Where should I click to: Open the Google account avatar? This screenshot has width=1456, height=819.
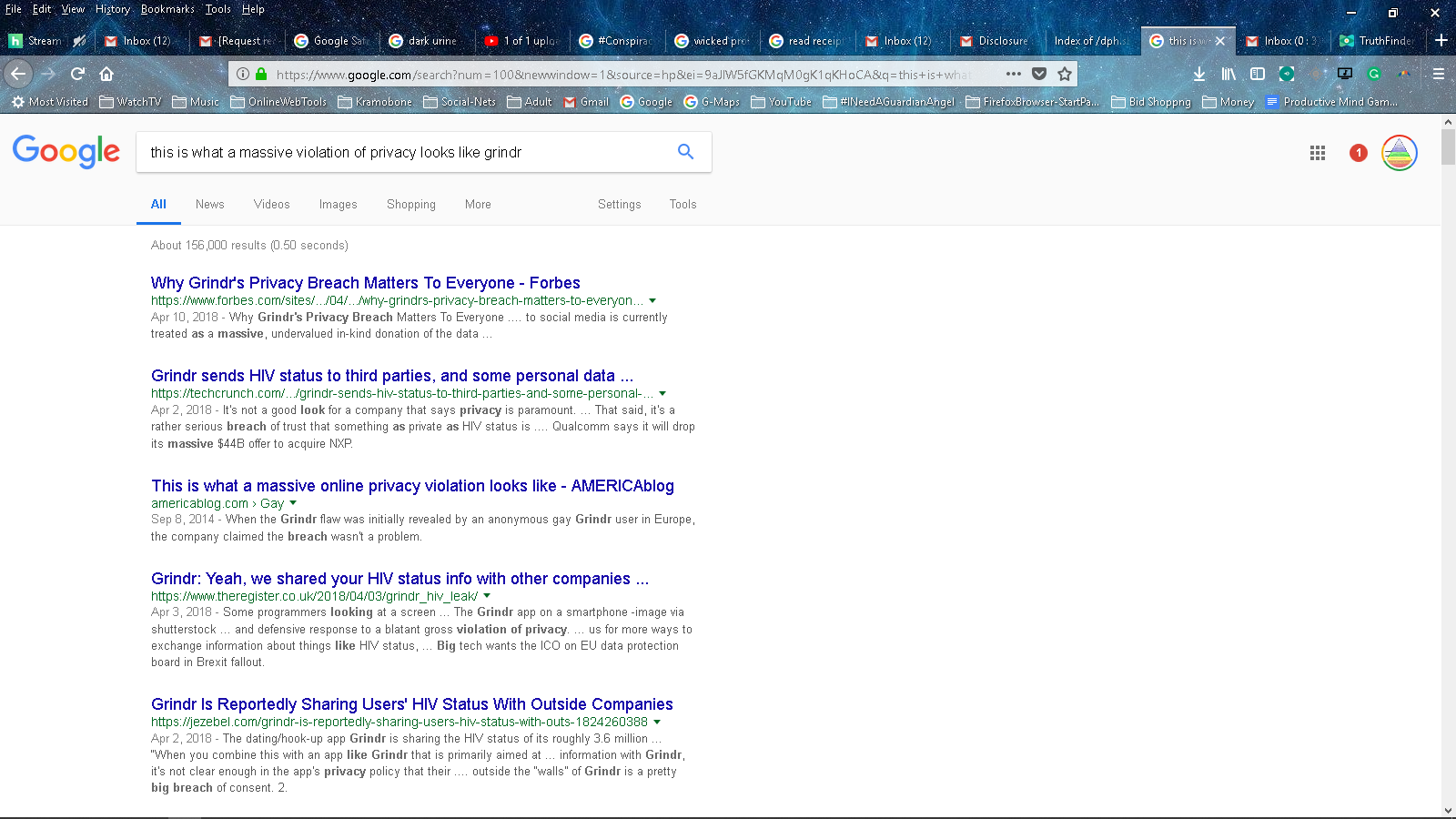[x=1400, y=153]
